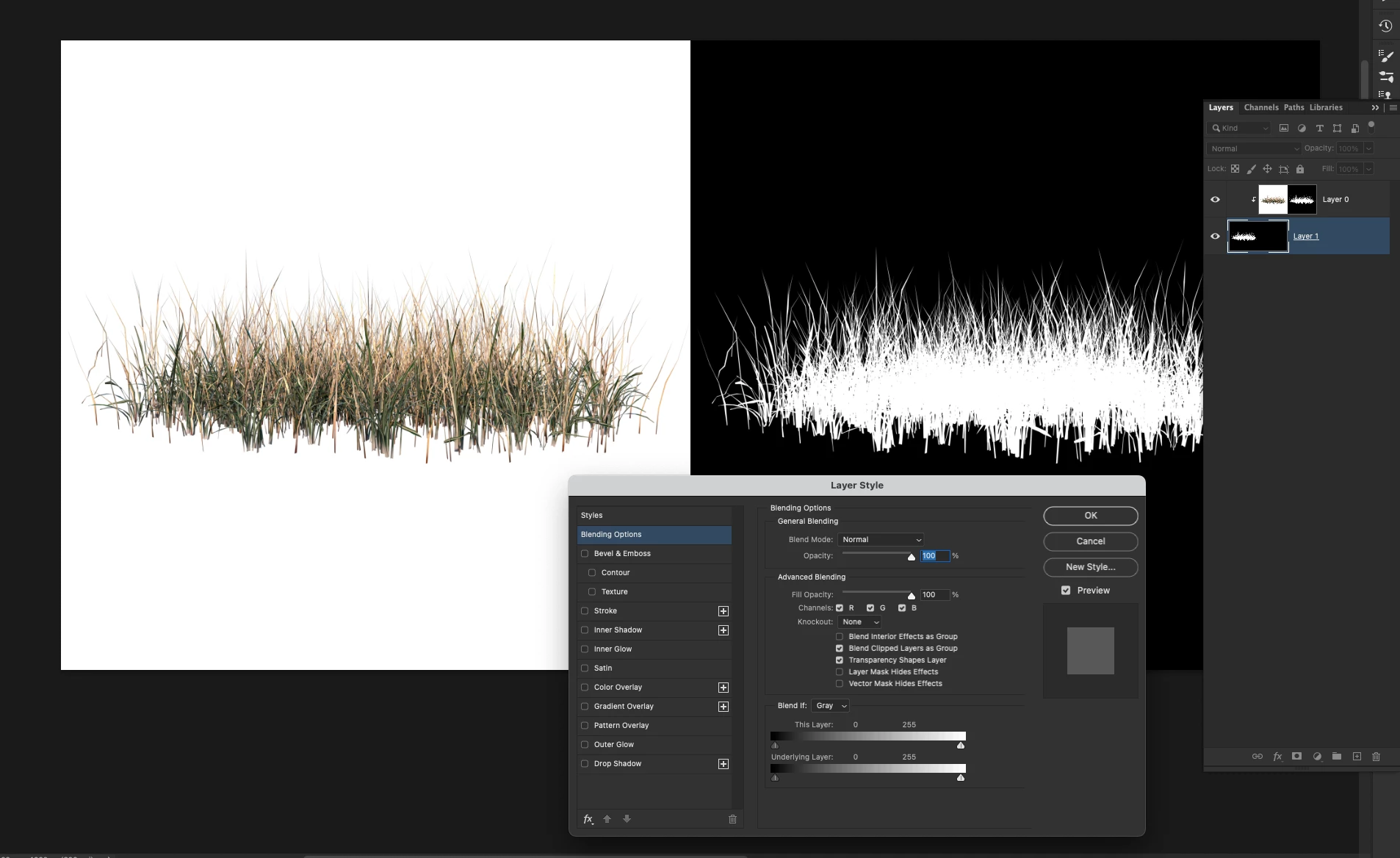The height and width of the screenshot is (858, 1400).
Task: Check Layer Mask Hides Effects
Action: pos(840,672)
